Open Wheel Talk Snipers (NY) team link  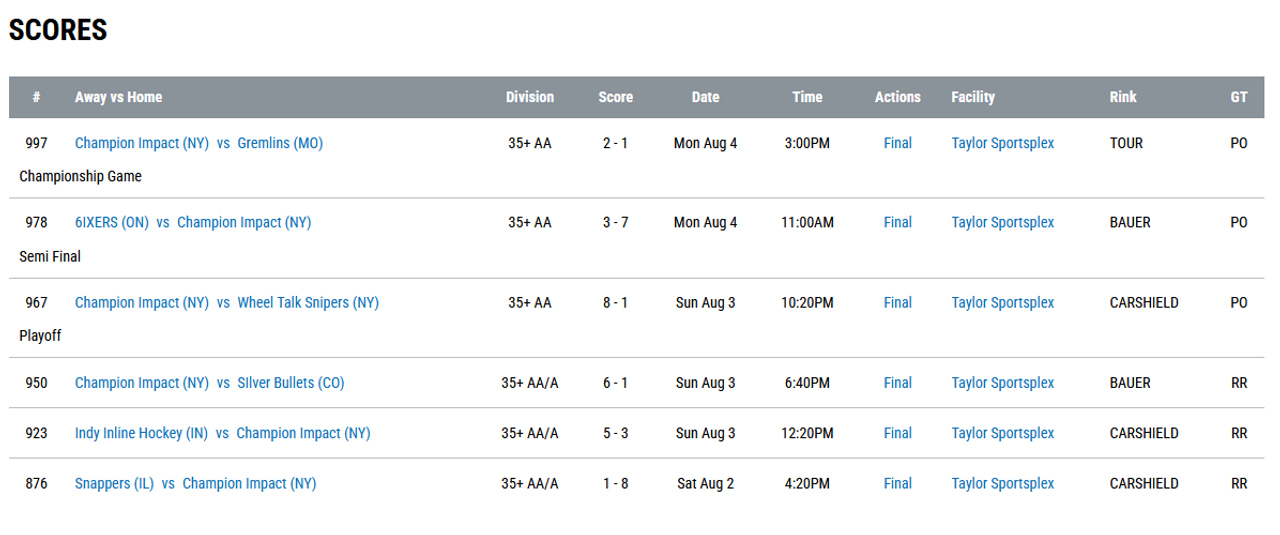point(308,302)
